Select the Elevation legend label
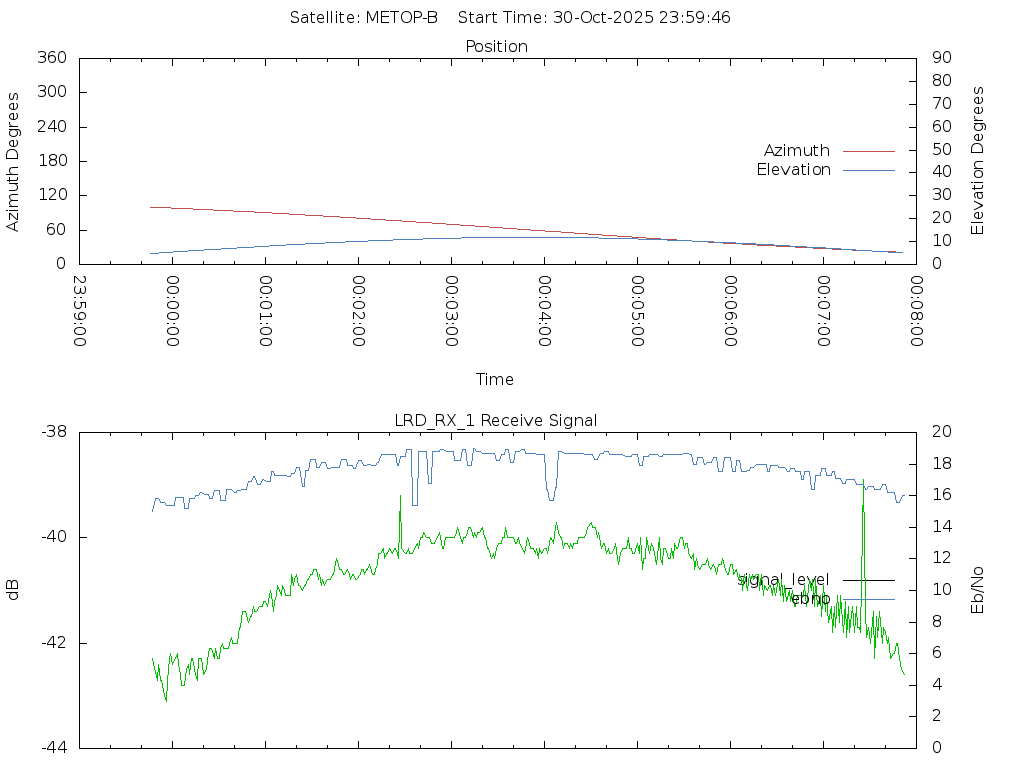The height and width of the screenshot is (768, 1024). coord(793,170)
